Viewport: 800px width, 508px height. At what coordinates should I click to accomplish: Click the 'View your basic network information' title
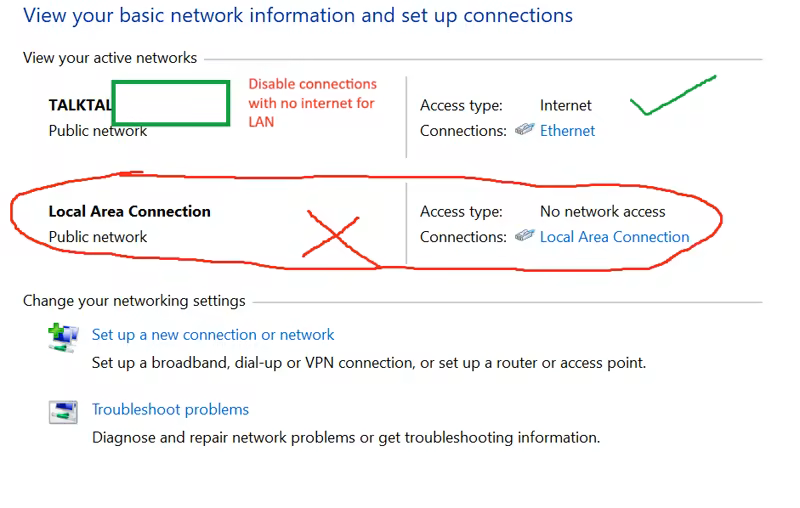298,16
